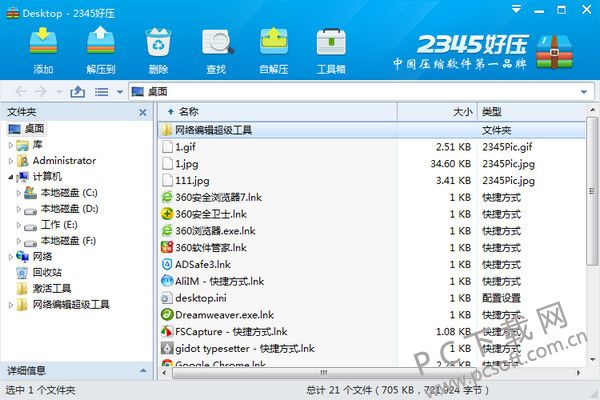Sort by 类型 column header
The image size is (600, 400).
point(532,112)
